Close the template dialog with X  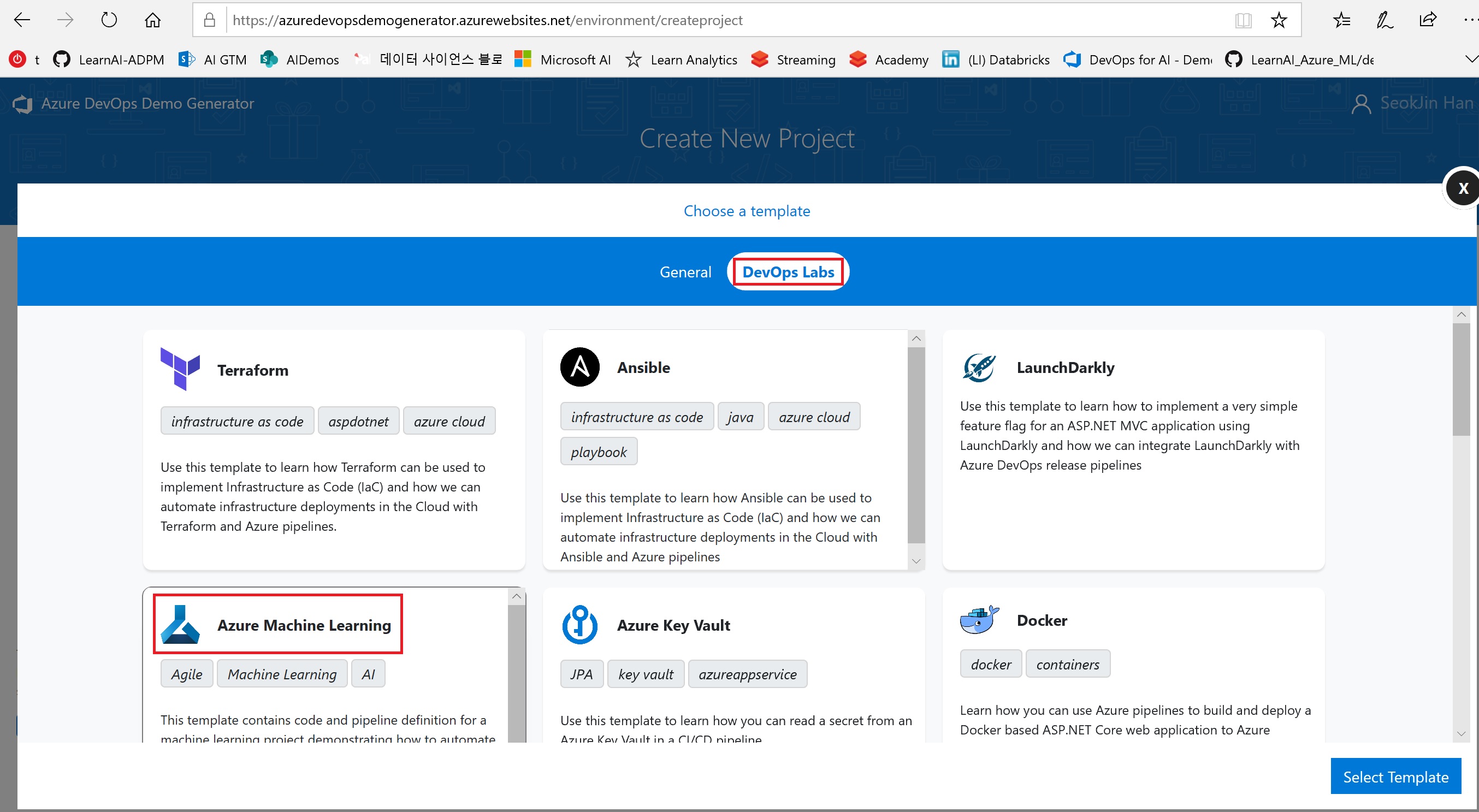pyautogui.click(x=1463, y=188)
